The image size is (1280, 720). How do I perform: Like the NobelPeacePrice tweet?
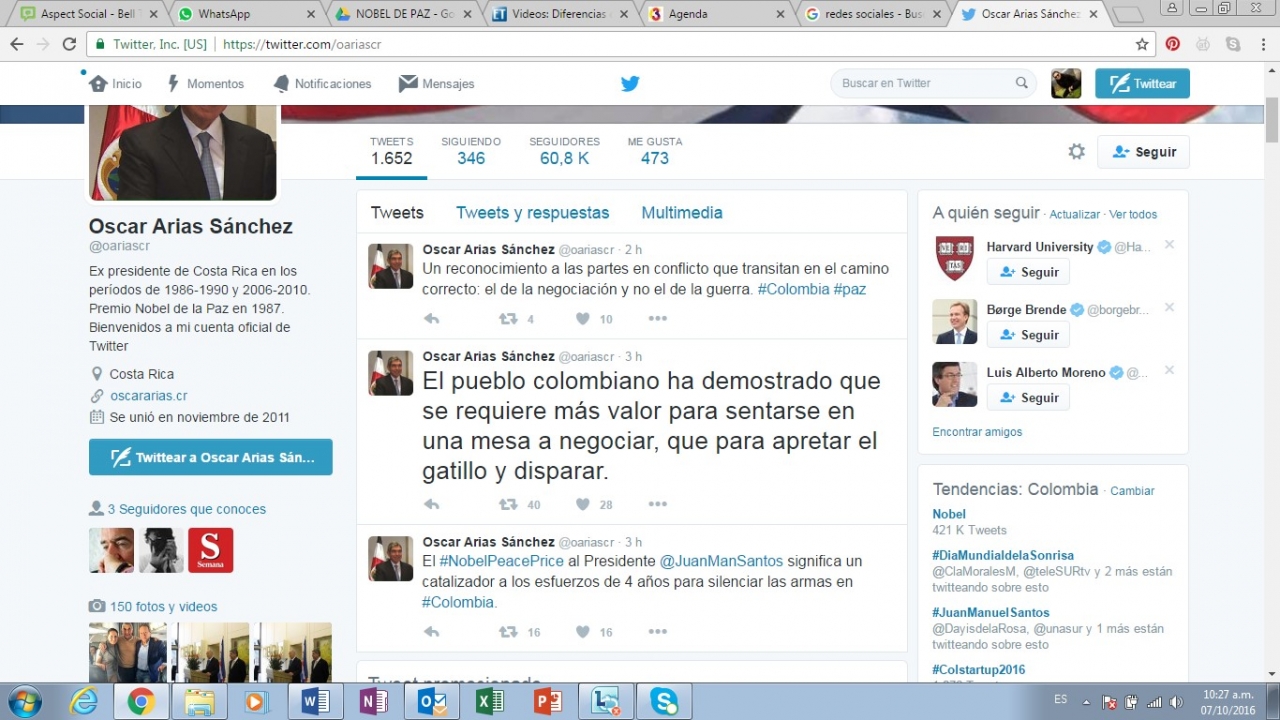tap(583, 632)
